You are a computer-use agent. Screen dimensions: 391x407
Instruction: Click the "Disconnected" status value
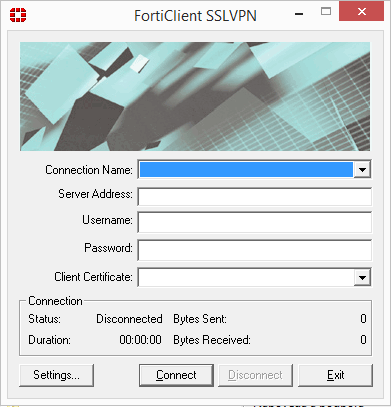129,319
